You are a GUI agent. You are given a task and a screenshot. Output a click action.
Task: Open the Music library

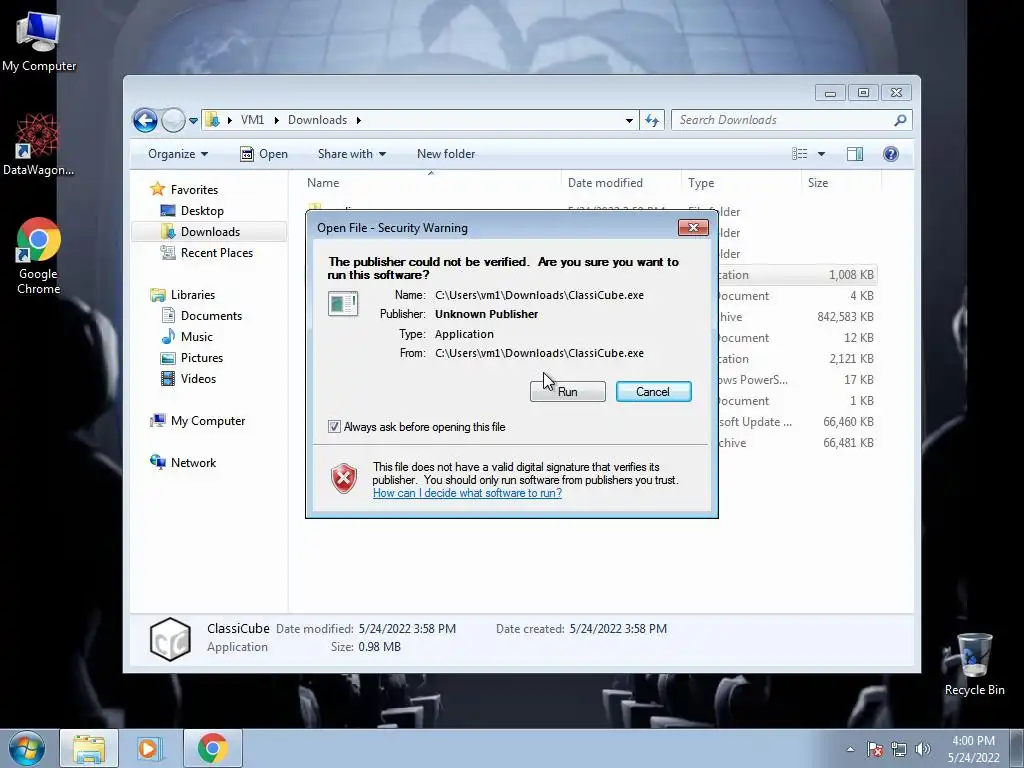pos(197,337)
